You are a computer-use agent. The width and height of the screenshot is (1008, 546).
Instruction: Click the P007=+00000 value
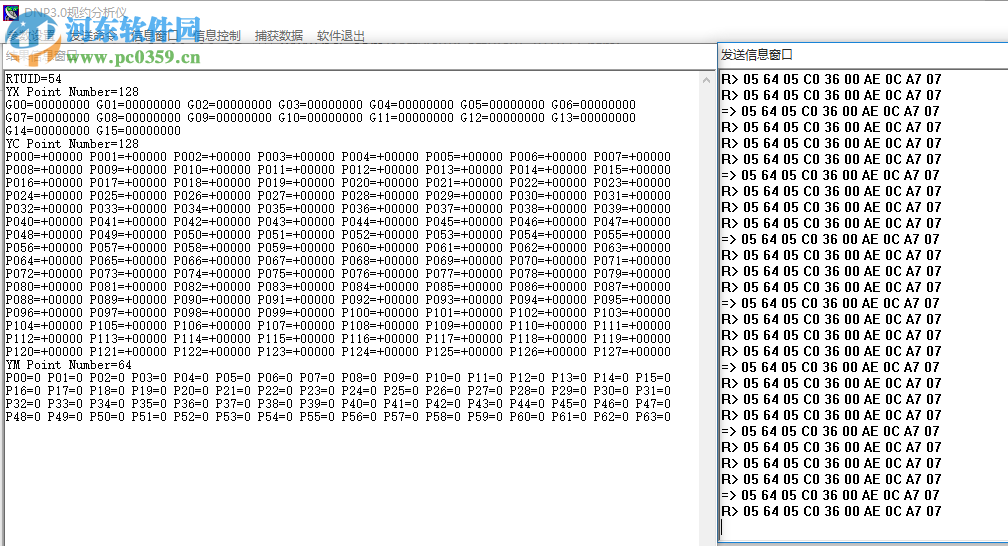click(x=632, y=157)
